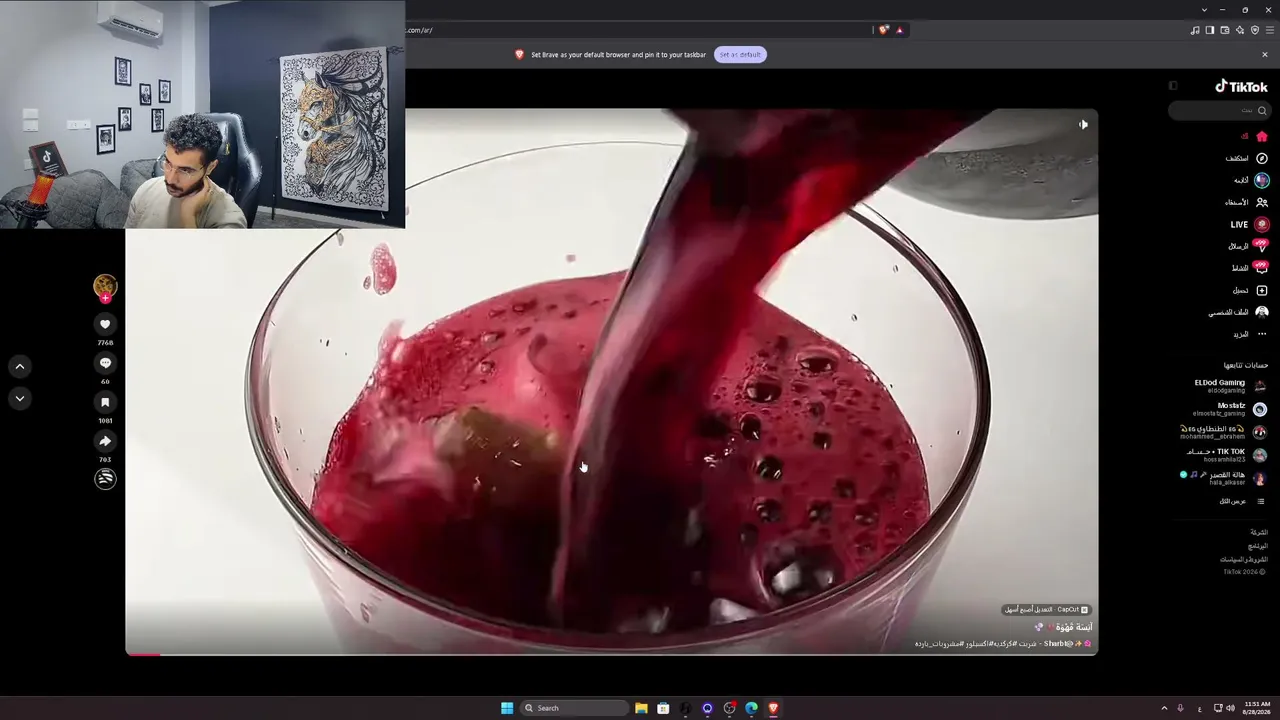Like the video with the heart icon
Screen dimensions: 1280x720
105,324
